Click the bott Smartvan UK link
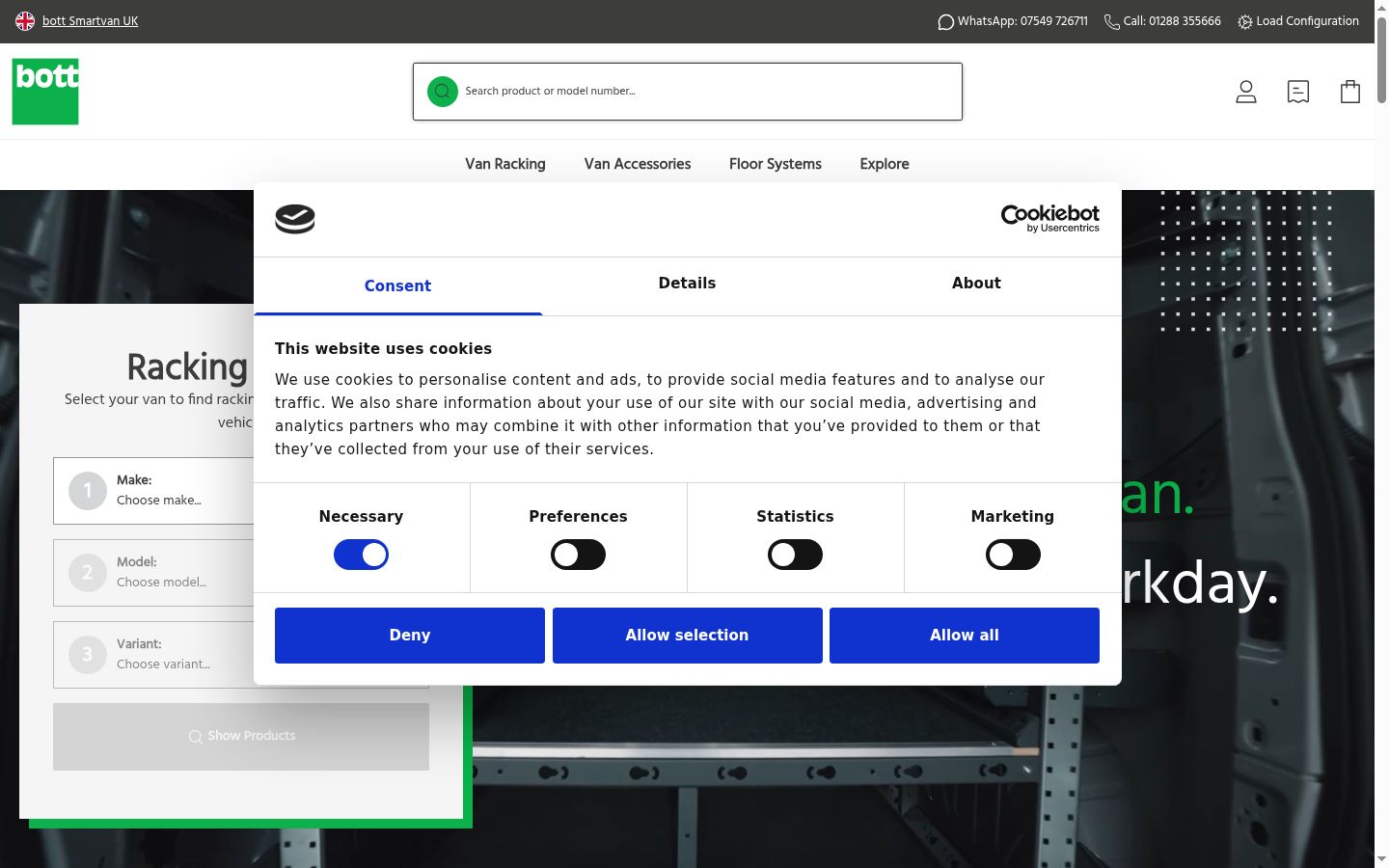Screen dimensions: 1389x868 (91, 21)
